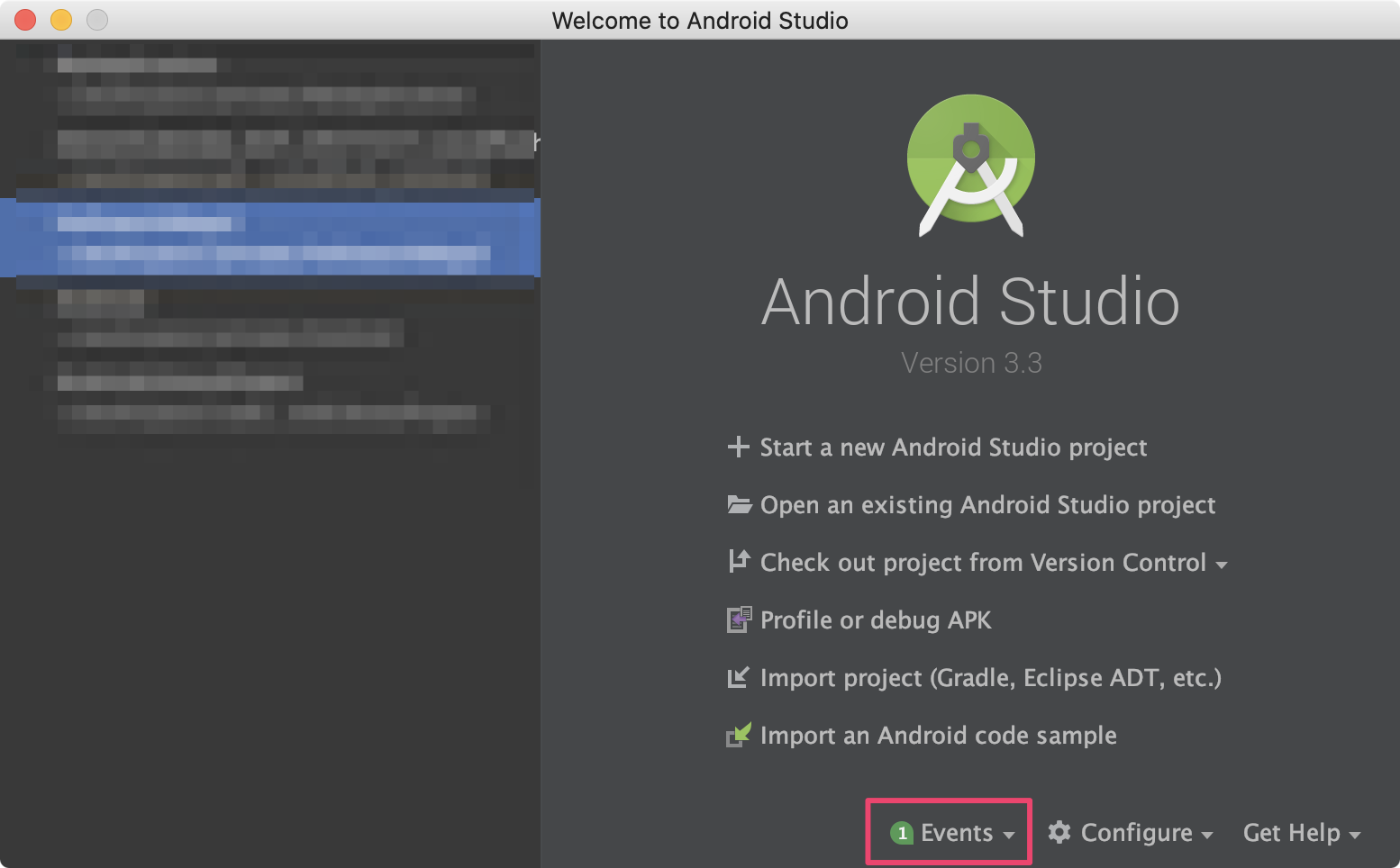Expand the Version Control dropdown arrow
The image size is (1400, 868).
coord(1222,565)
